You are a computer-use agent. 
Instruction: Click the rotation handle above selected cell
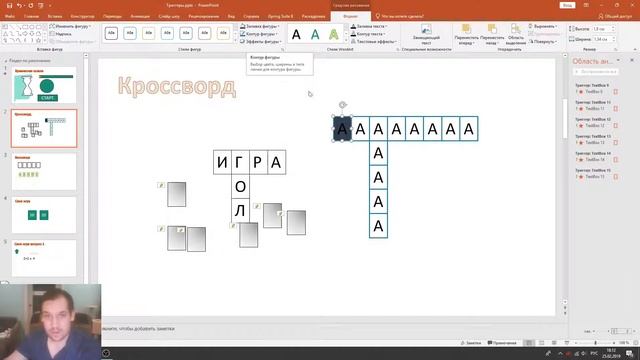pos(343,105)
